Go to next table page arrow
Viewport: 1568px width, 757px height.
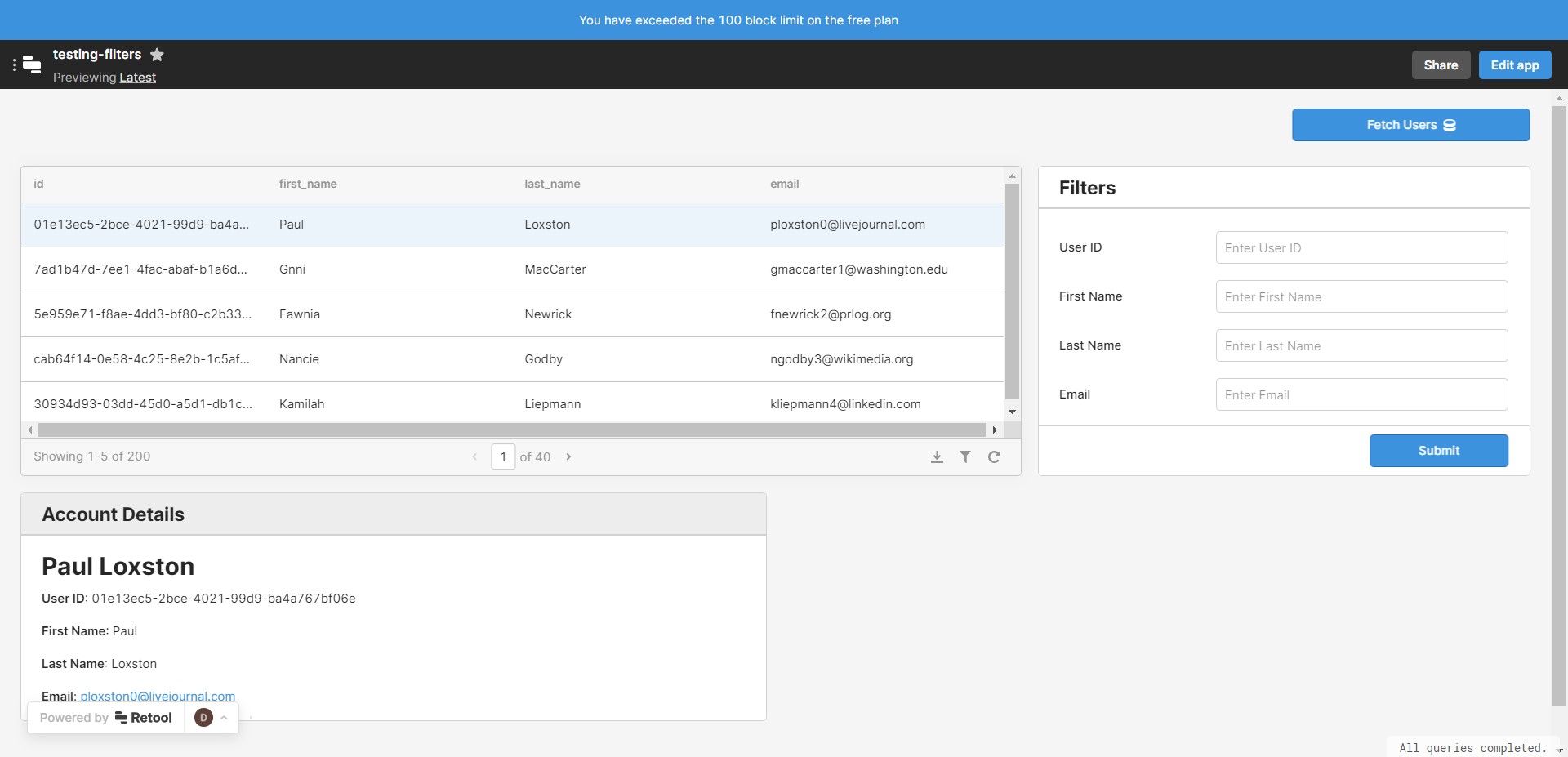point(568,457)
